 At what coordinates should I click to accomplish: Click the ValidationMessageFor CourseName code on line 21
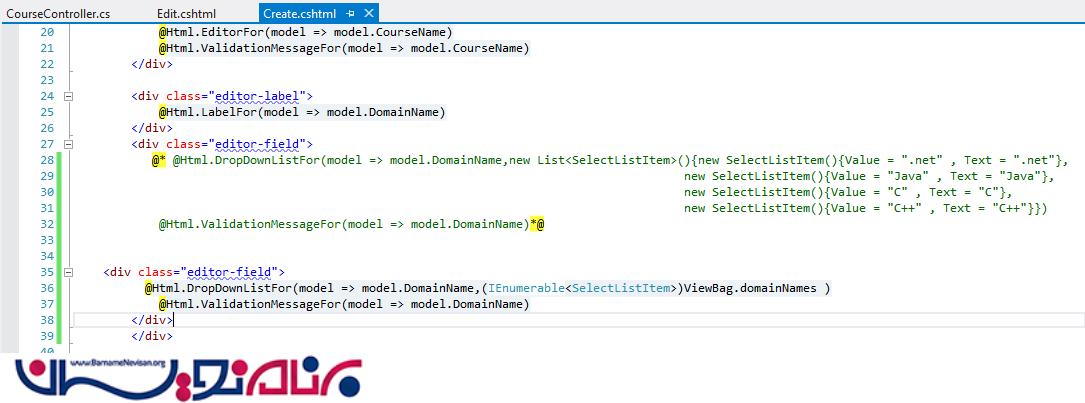(344, 48)
